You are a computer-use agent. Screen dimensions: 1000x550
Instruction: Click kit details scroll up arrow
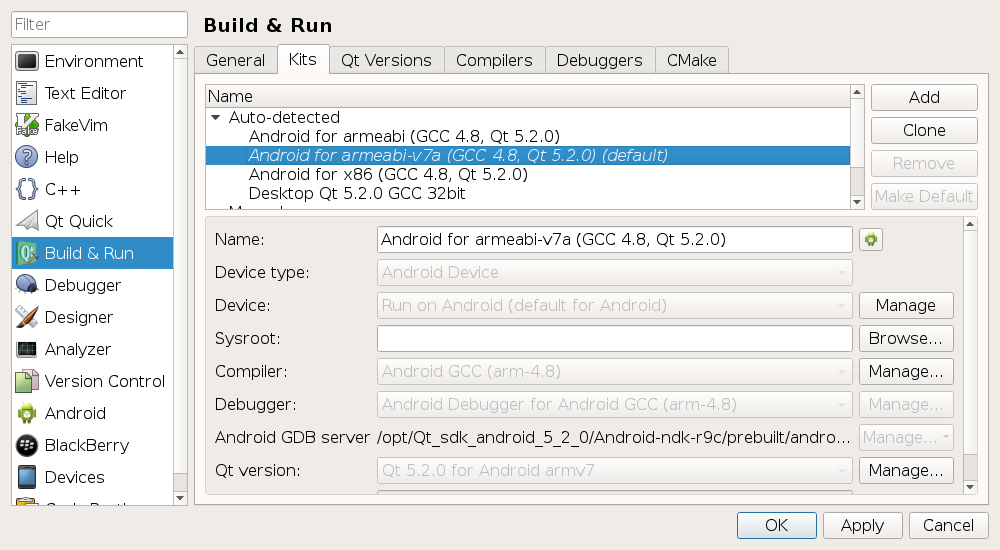coord(970,224)
